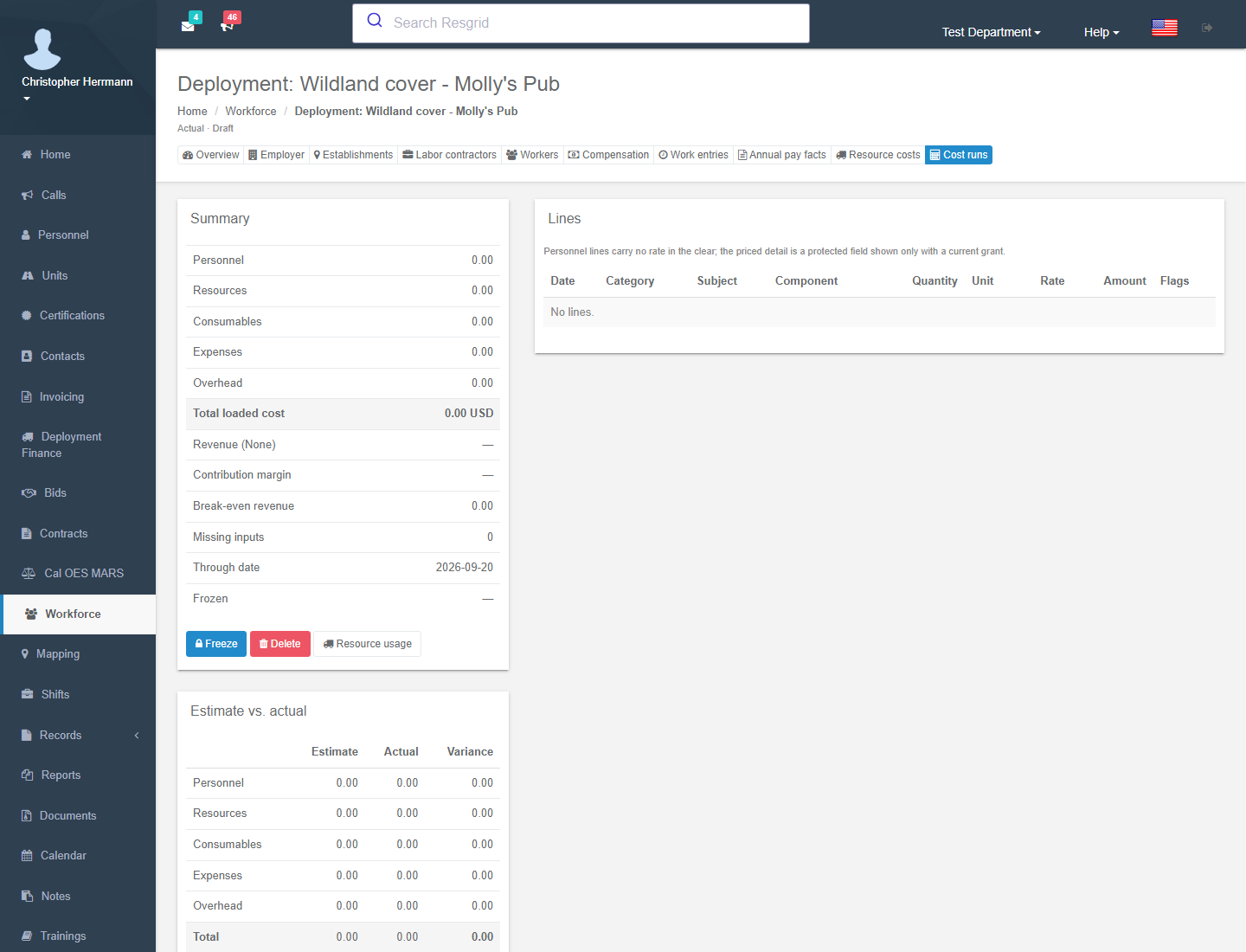Open Deployment Finance in the sidebar

78,445
